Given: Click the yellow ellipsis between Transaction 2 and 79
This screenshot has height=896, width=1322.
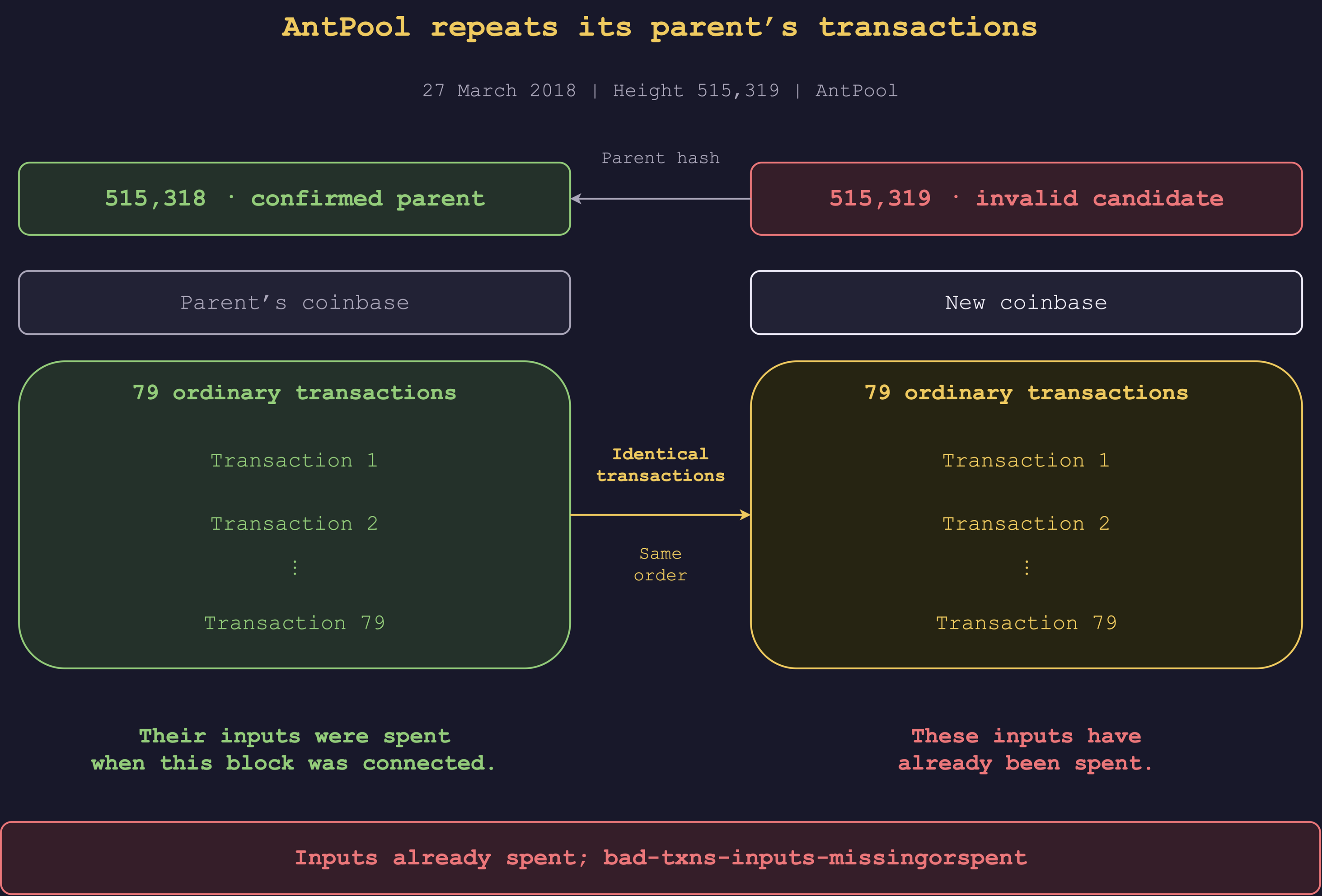Looking at the screenshot, I should 1026,567.
